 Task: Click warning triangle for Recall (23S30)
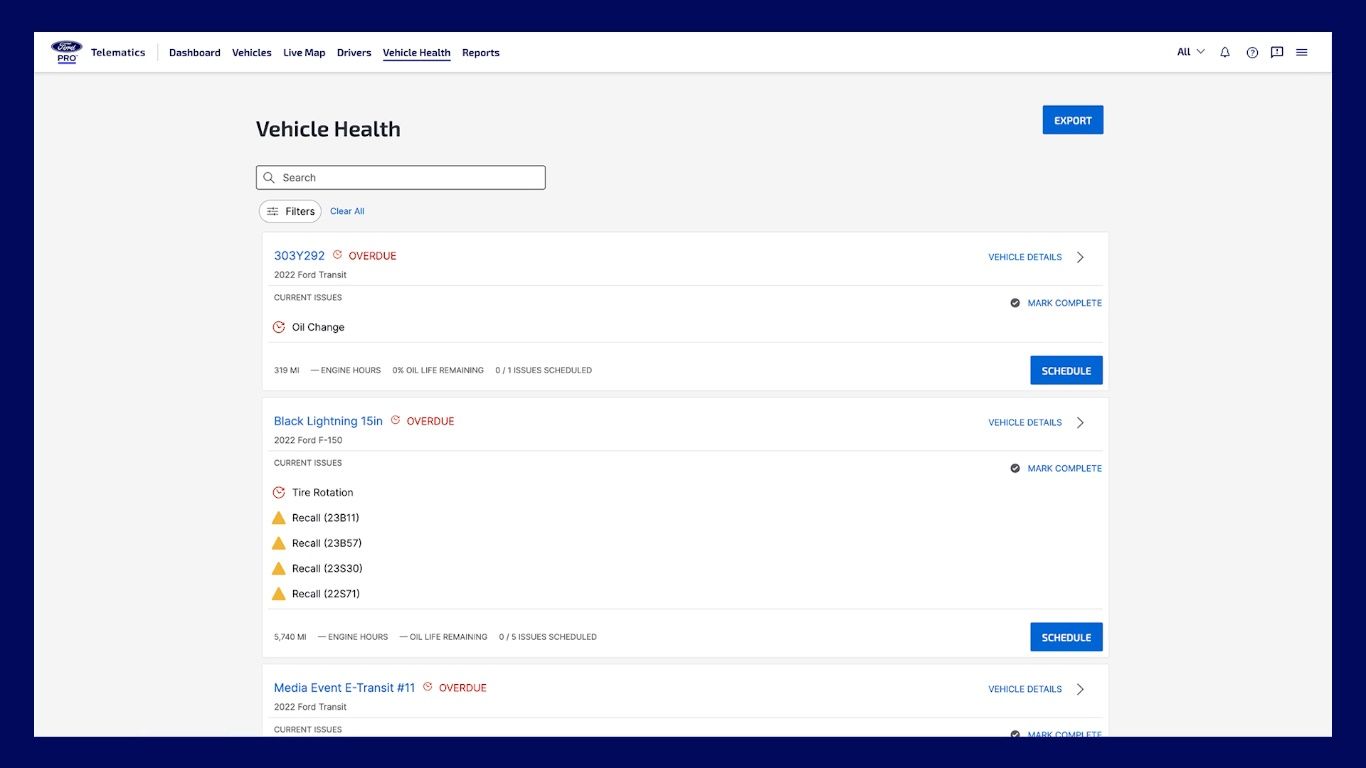point(279,568)
